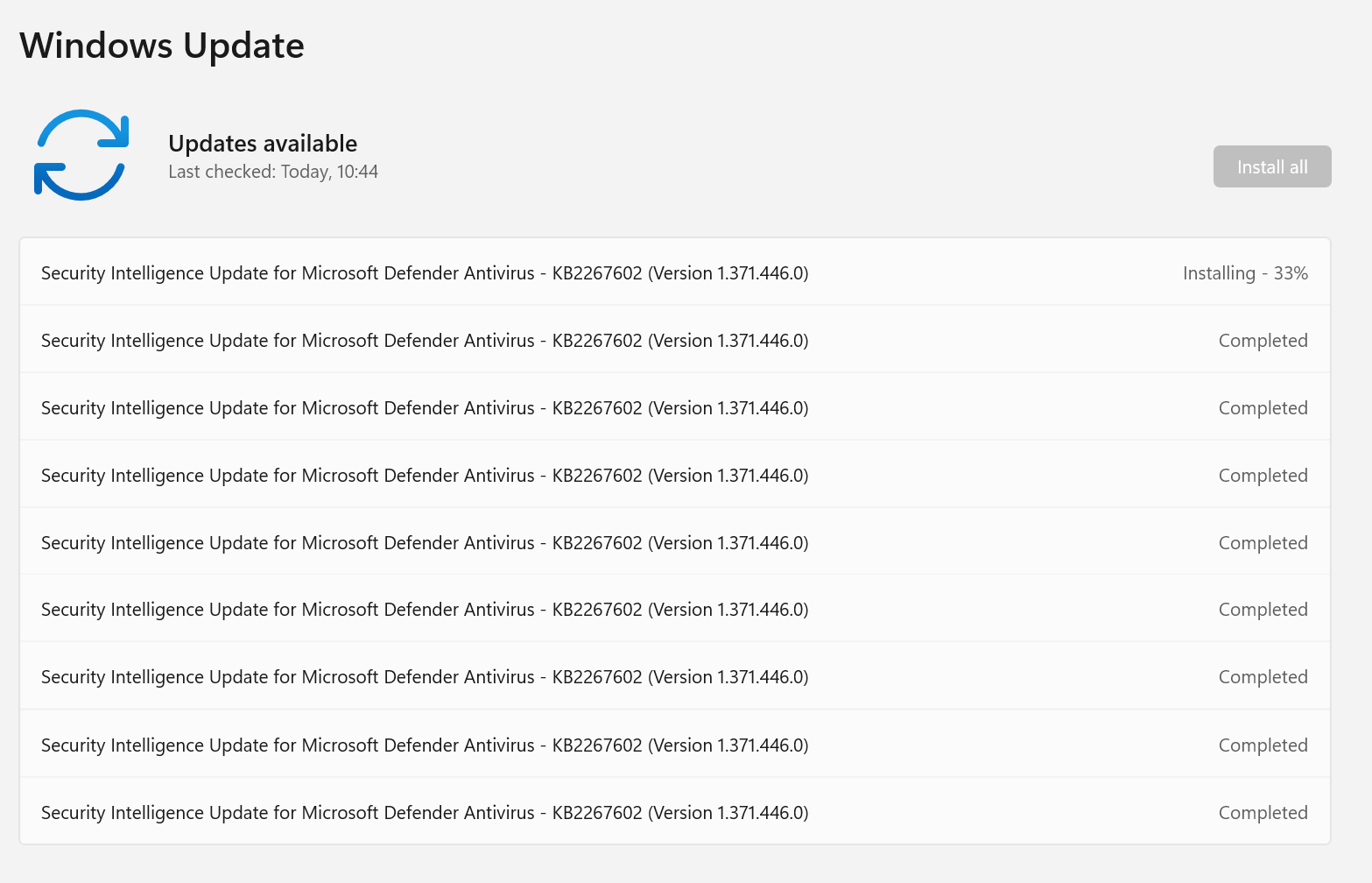Click Completed status on the fourth row
Screen dimensions: 1372x883
click(x=1263, y=476)
